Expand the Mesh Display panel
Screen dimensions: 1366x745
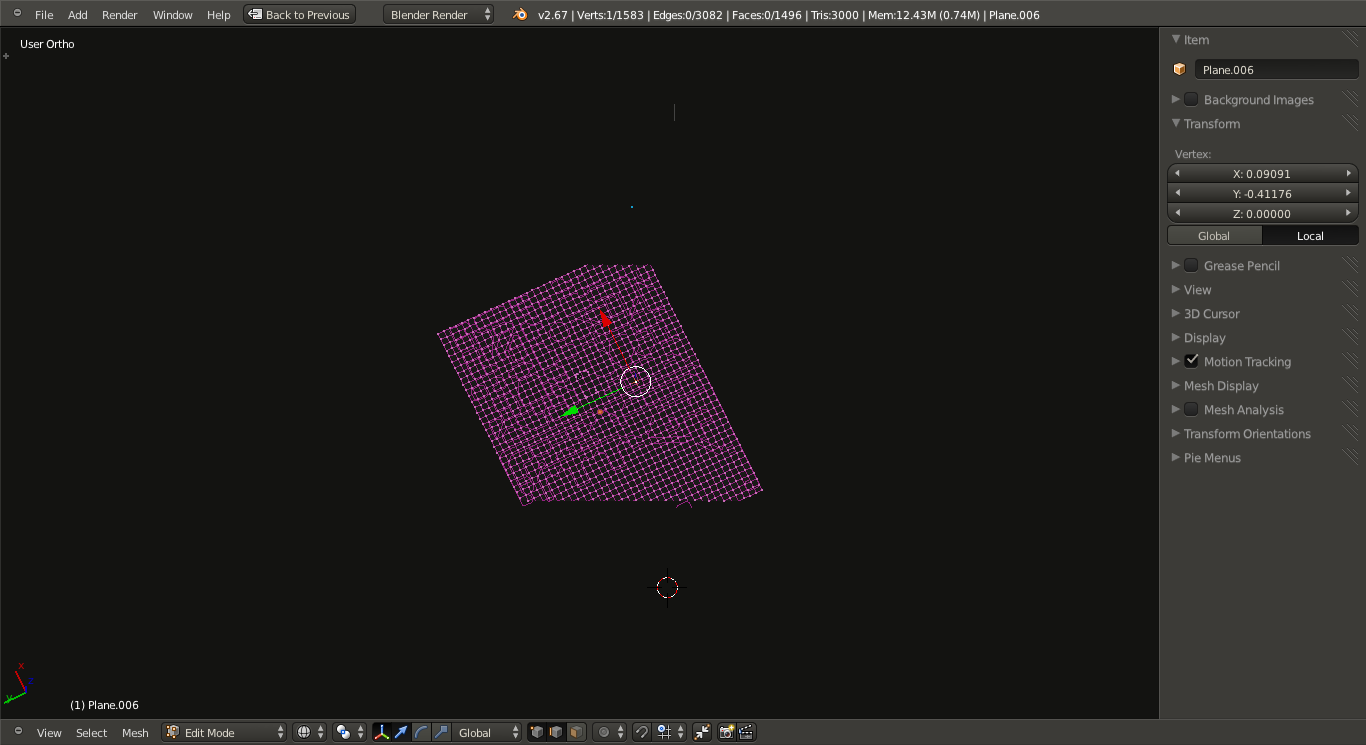tap(1221, 385)
